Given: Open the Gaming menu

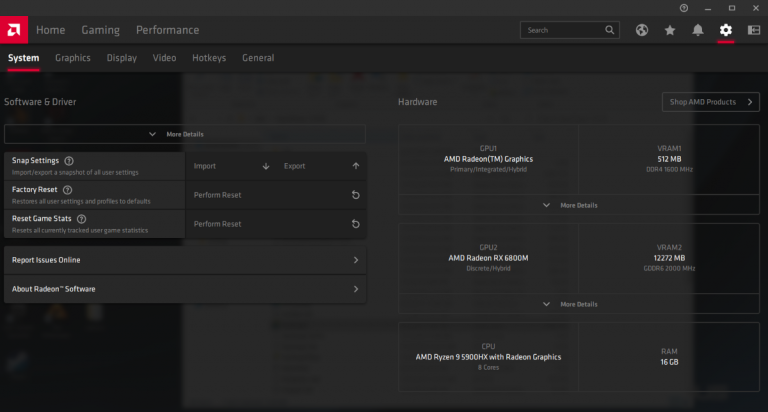Looking at the screenshot, I should 100,30.
